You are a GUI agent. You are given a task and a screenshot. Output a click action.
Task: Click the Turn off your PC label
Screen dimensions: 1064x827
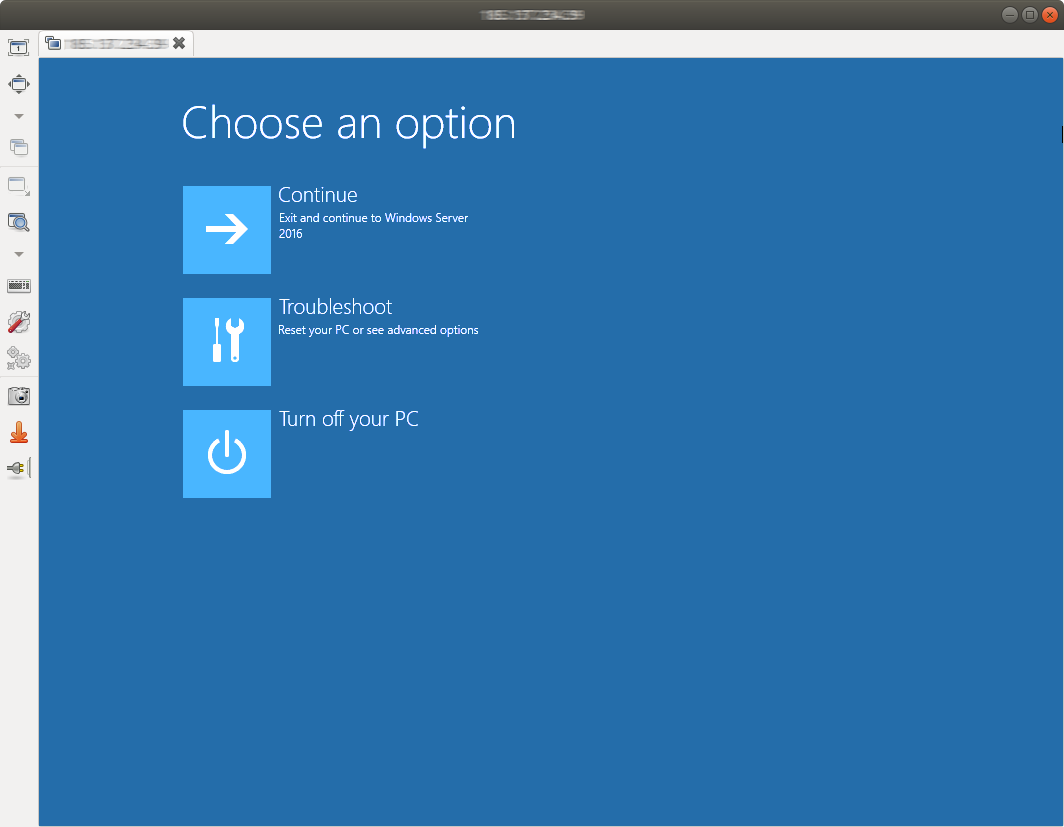(x=349, y=419)
